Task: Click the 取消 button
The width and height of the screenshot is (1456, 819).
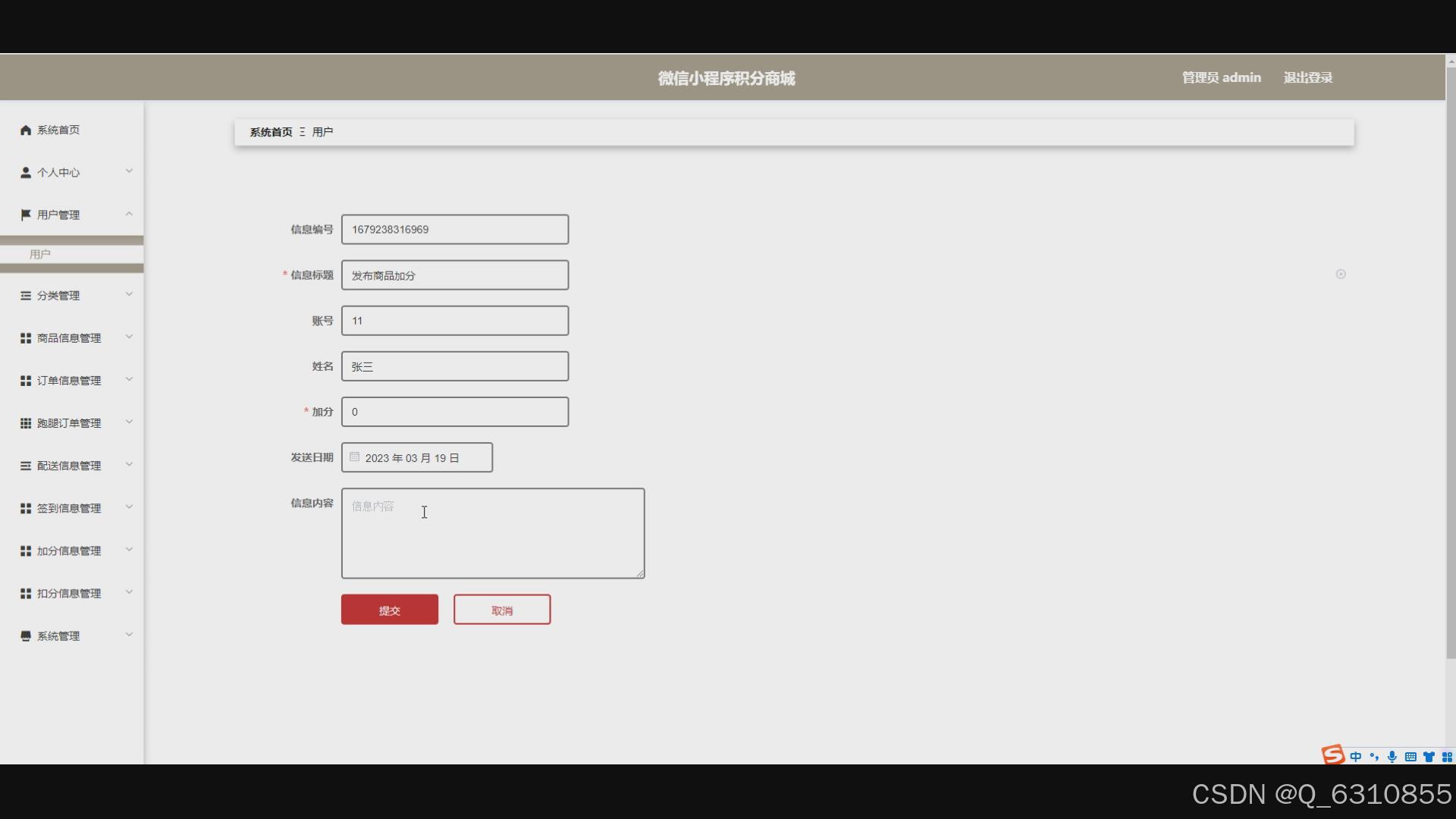Action: point(502,610)
